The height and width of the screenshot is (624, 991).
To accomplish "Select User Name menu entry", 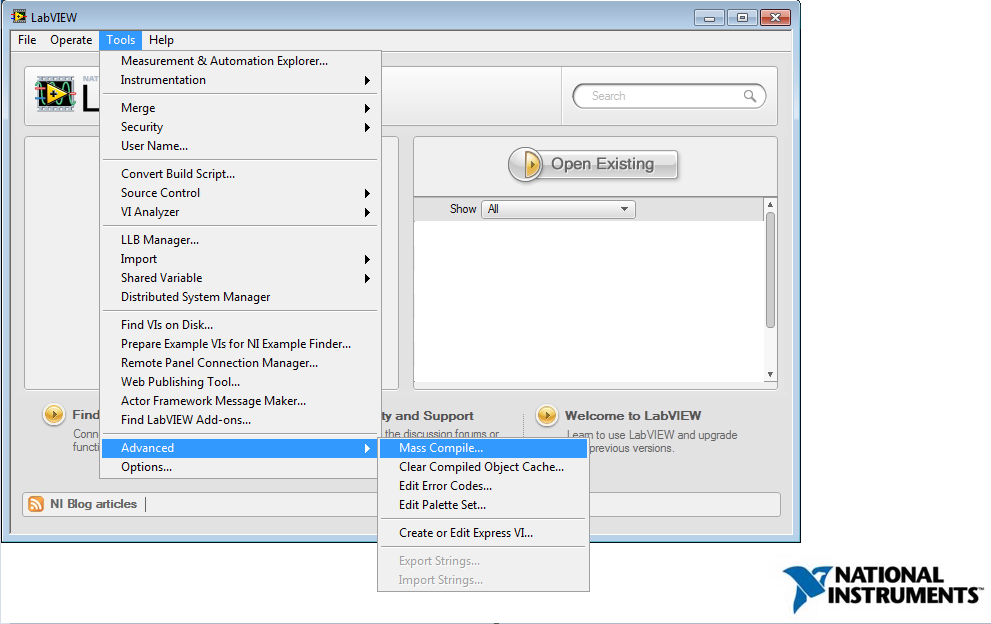I will click(240, 145).
